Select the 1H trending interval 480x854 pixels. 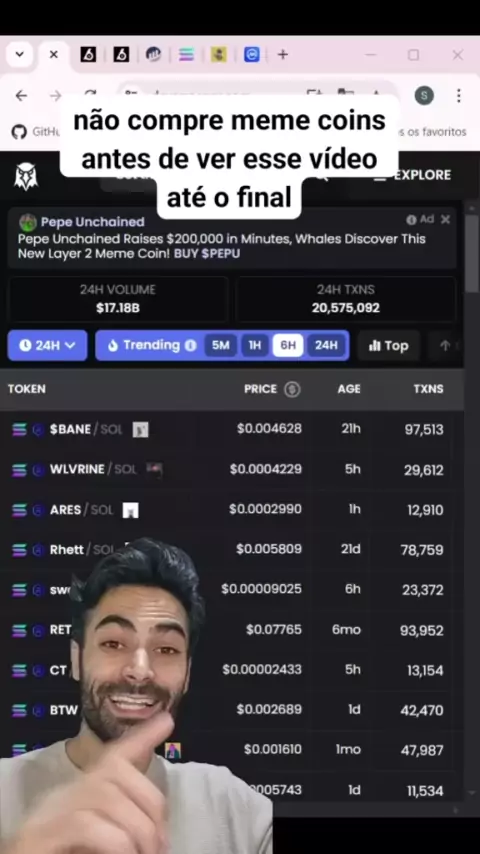coord(254,345)
